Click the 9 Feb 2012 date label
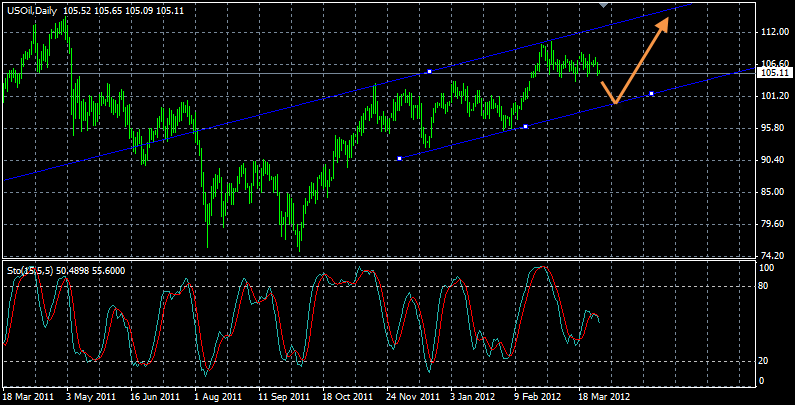Viewport: 795px width, 405px height. click(539, 396)
